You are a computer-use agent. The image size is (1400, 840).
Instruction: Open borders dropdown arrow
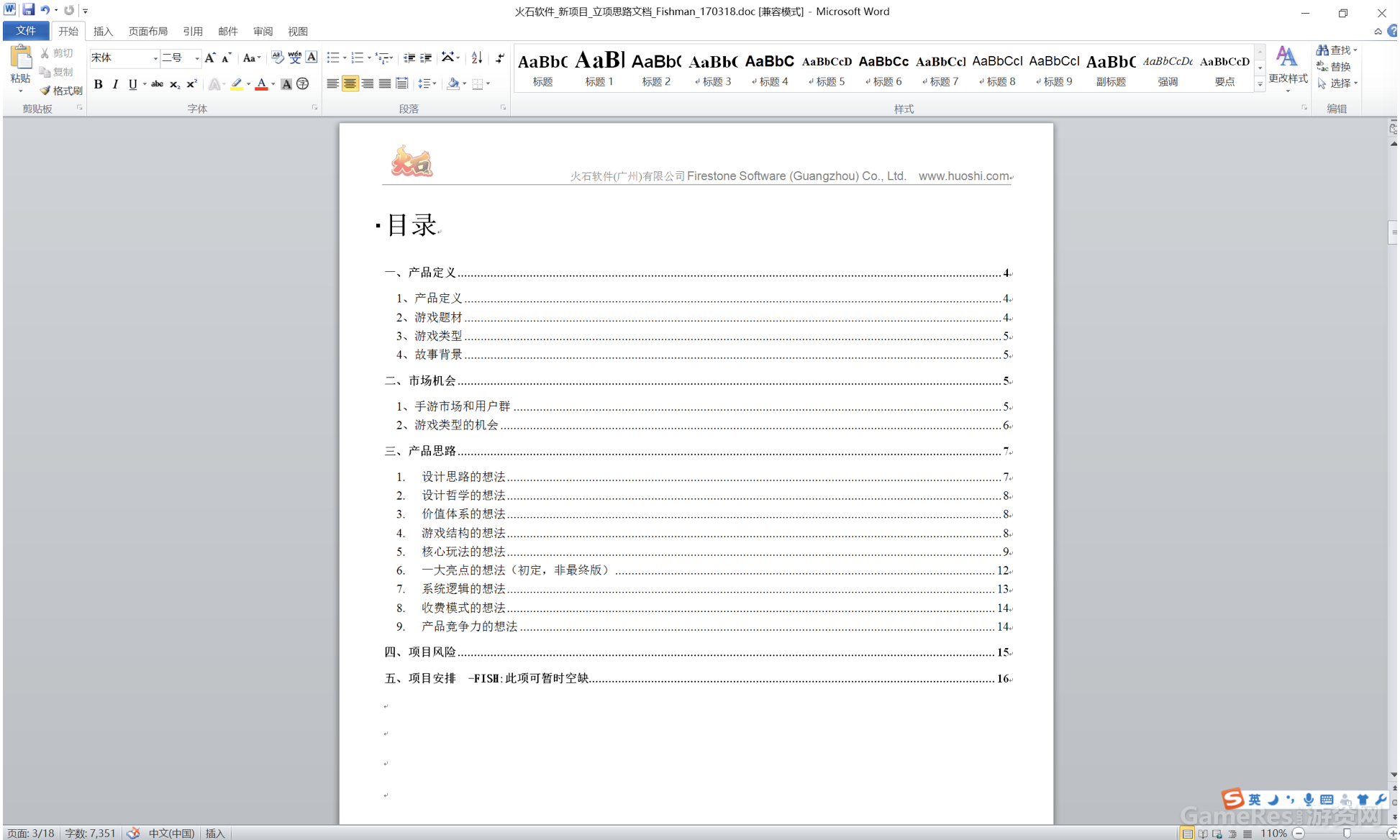[488, 84]
